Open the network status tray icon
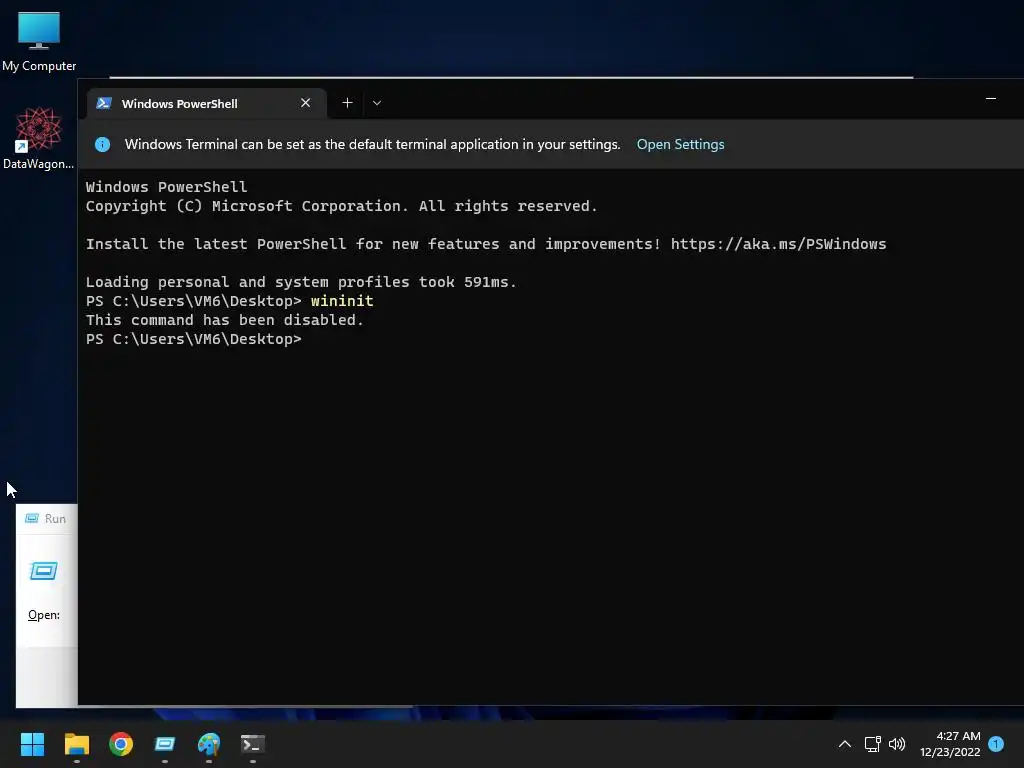 point(872,744)
